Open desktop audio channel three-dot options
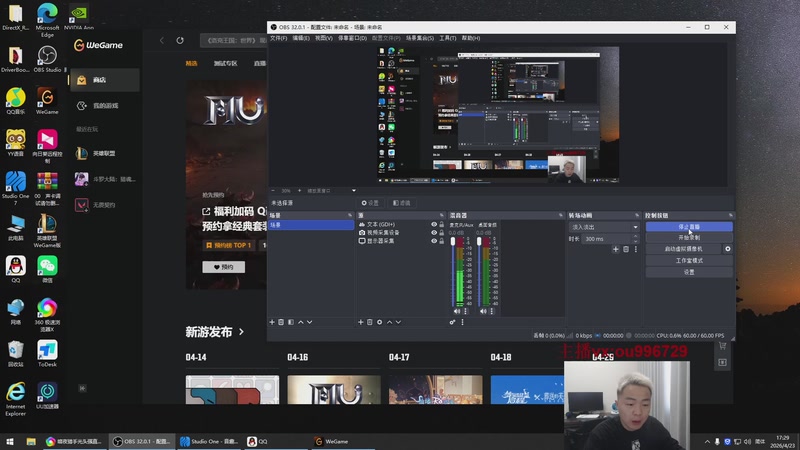The width and height of the screenshot is (800, 450). (x=492, y=311)
